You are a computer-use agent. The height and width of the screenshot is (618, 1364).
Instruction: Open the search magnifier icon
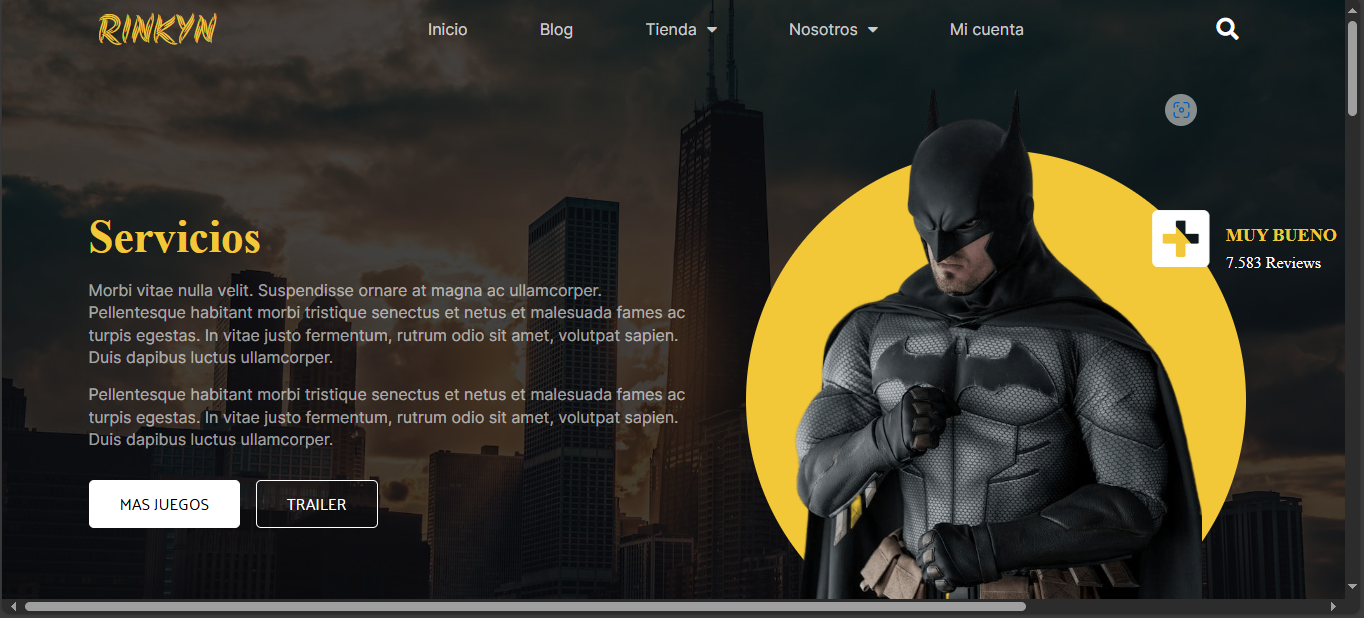click(x=1227, y=29)
